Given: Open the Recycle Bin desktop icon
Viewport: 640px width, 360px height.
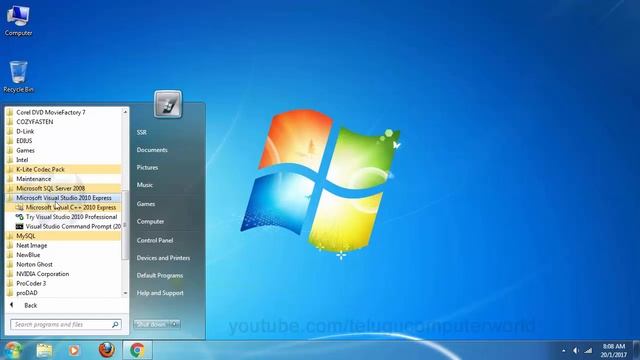Looking at the screenshot, I should pos(18,77).
